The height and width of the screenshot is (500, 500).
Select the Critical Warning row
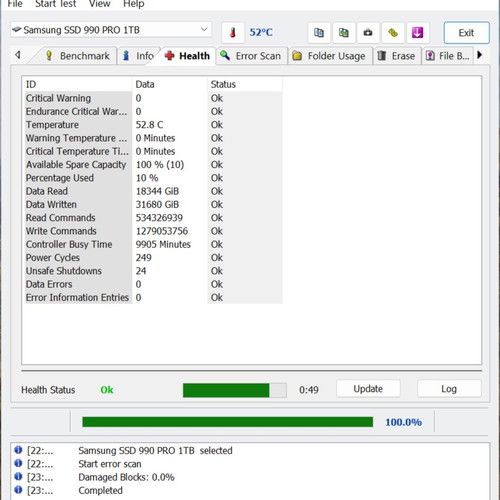point(153,98)
